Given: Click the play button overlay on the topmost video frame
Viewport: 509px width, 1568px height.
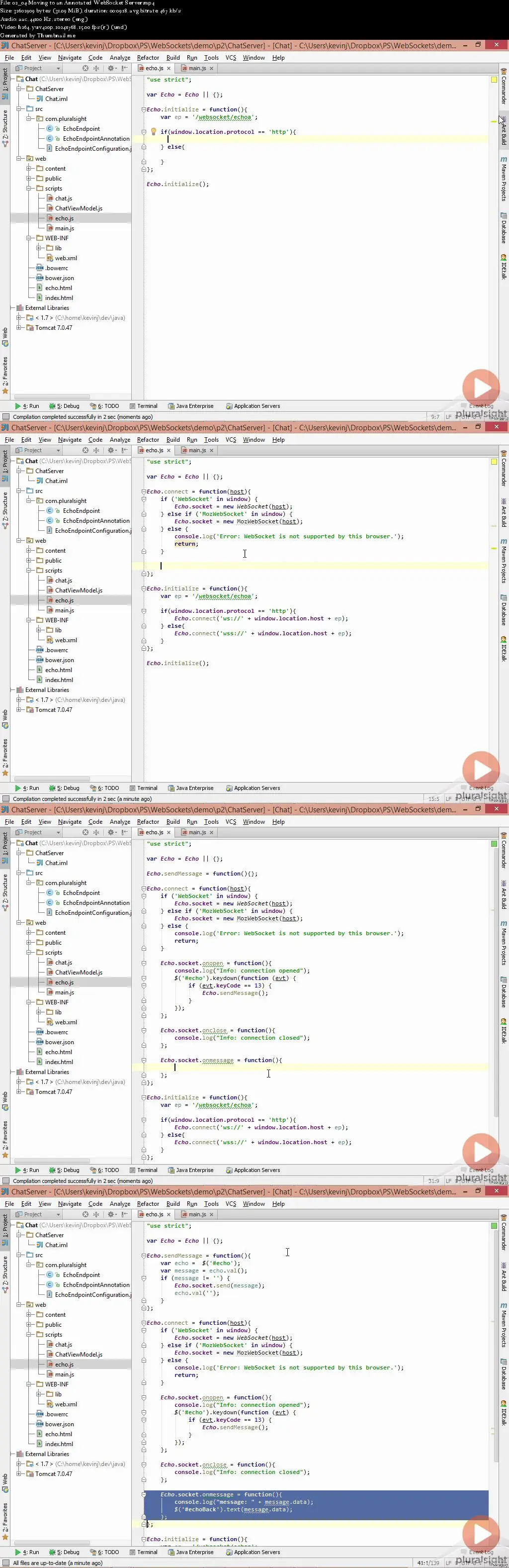Looking at the screenshot, I should tap(480, 388).
